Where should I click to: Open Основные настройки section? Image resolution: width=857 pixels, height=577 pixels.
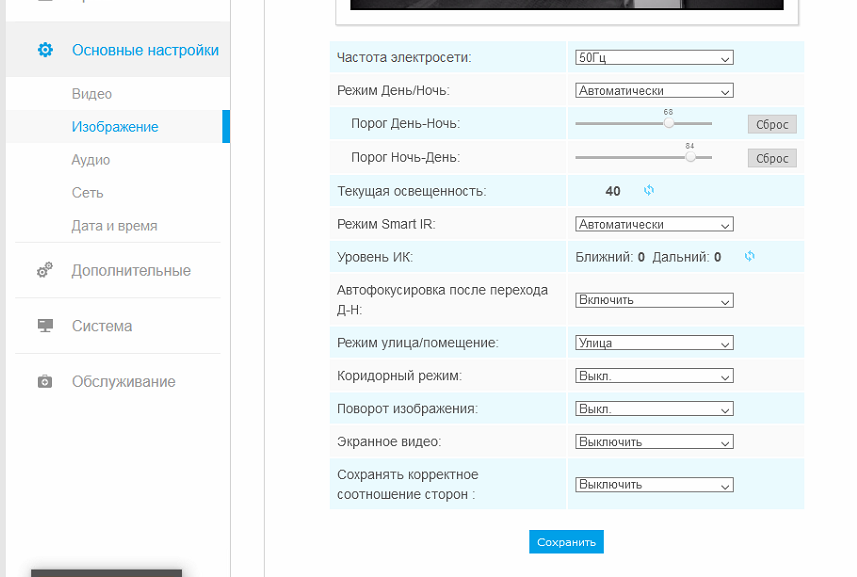coord(118,50)
